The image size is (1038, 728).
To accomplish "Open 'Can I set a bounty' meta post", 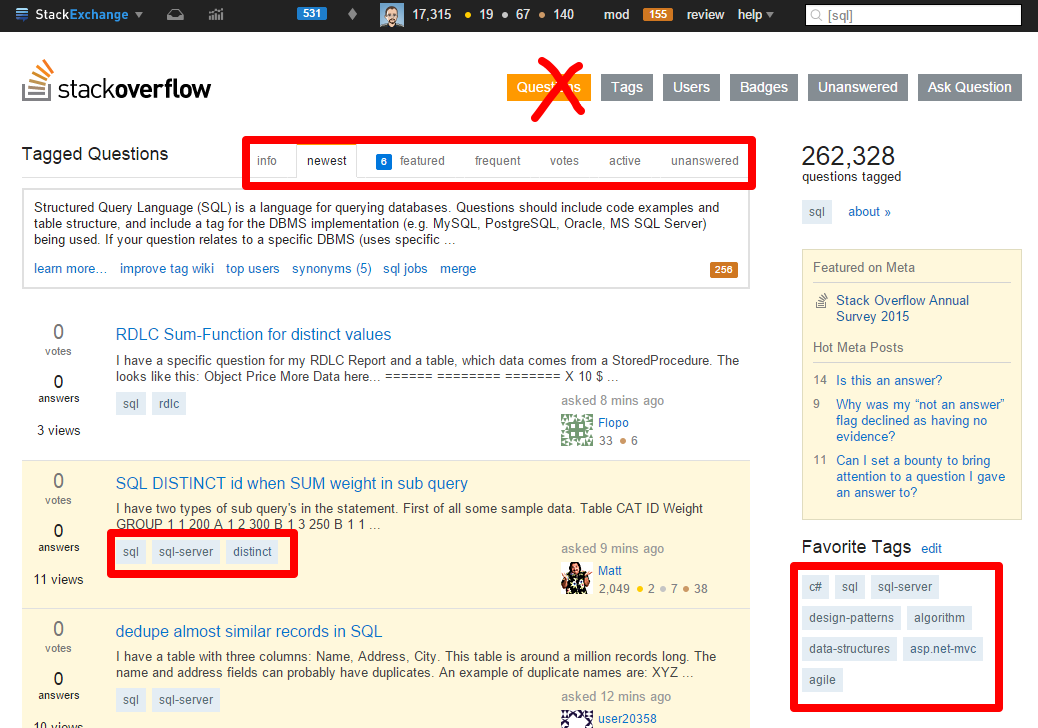I will click(x=921, y=477).
